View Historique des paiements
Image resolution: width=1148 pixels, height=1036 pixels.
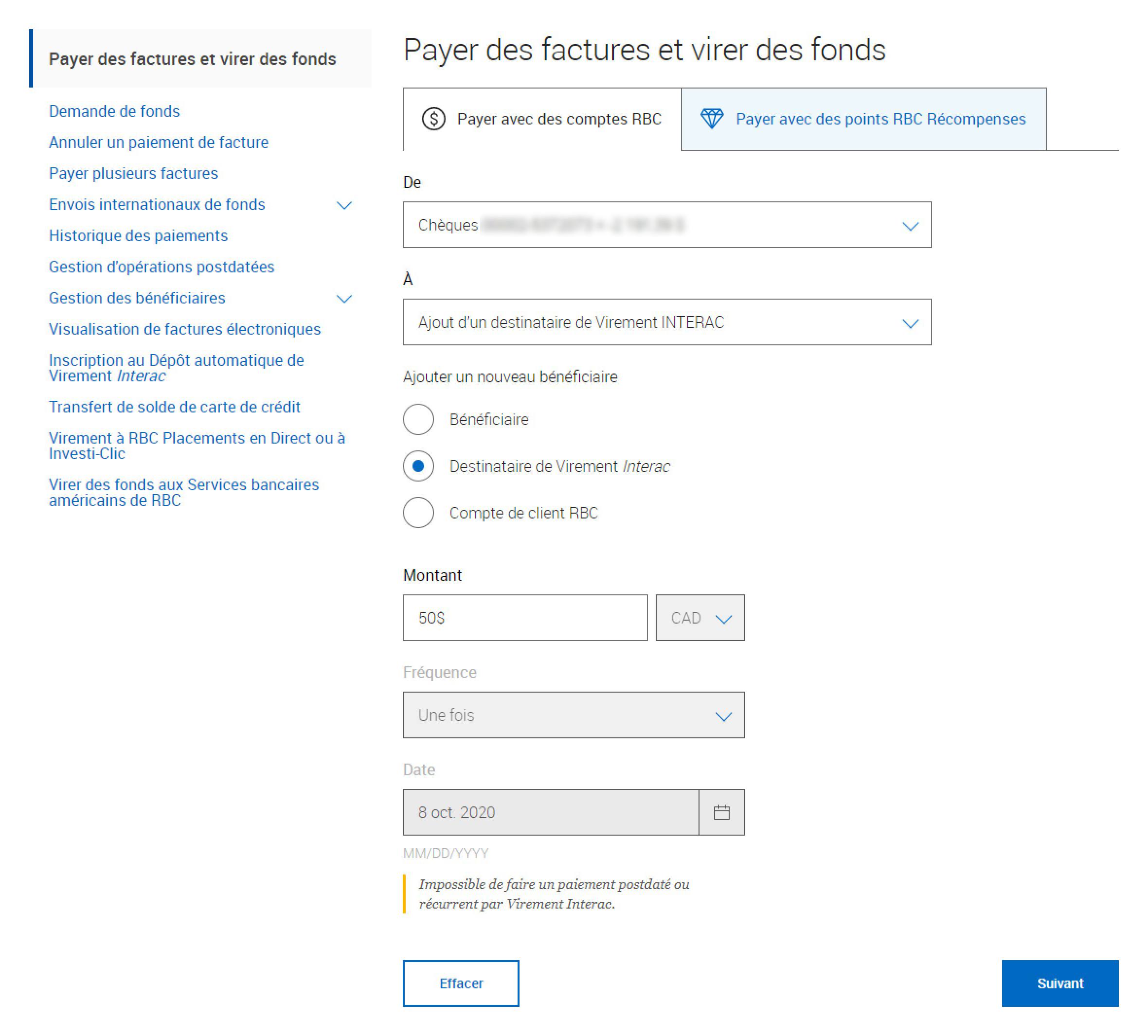138,236
